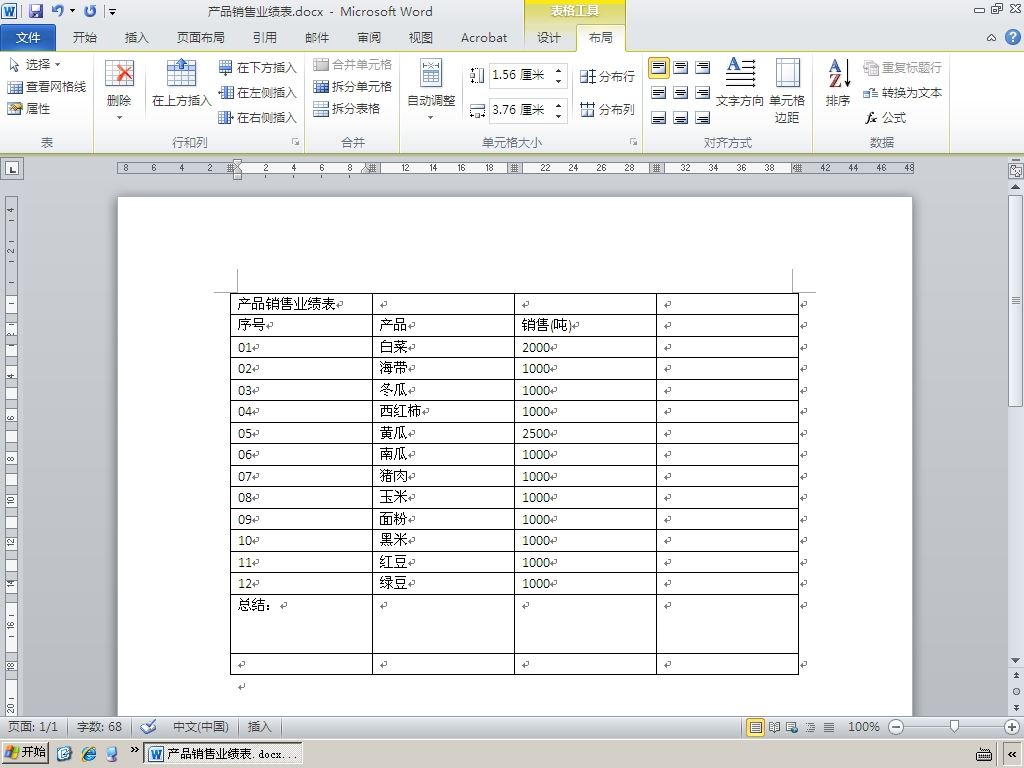The width and height of the screenshot is (1024, 768).
Task: Click the spelling check status icon
Action: pyautogui.click(x=148, y=727)
